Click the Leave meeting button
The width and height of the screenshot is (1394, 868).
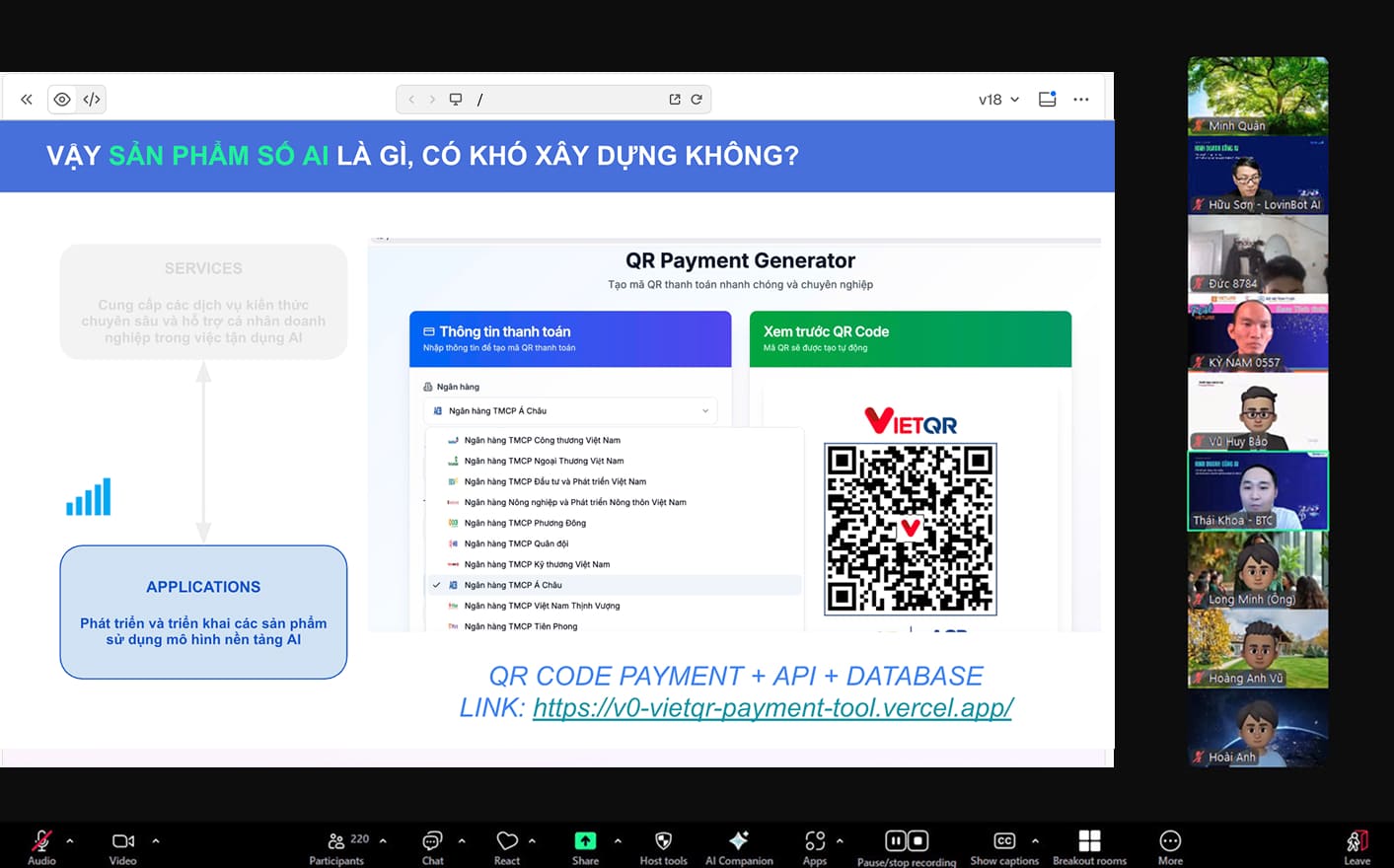point(1357,843)
